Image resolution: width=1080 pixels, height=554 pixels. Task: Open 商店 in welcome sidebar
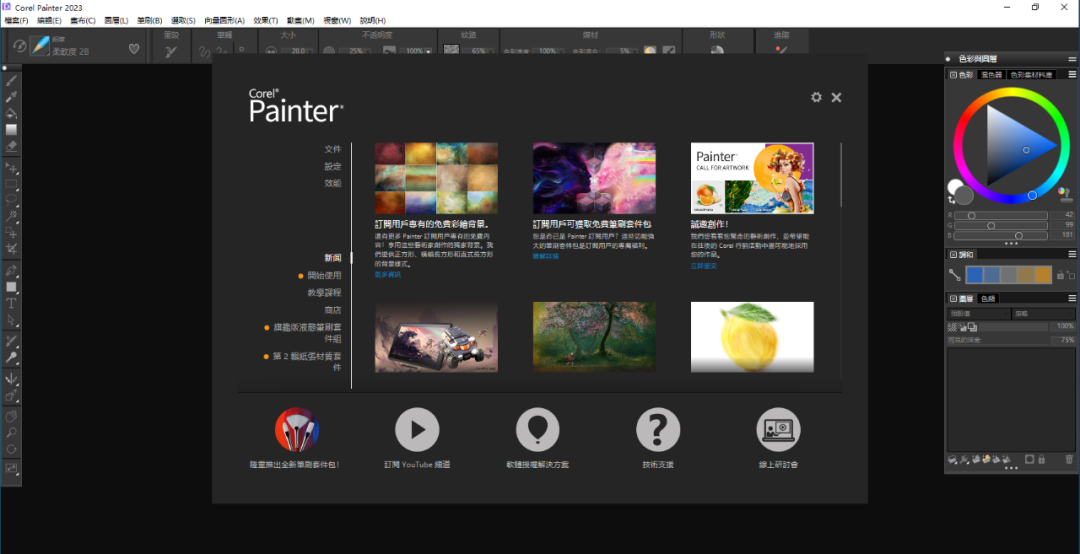(x=333, y=310)
